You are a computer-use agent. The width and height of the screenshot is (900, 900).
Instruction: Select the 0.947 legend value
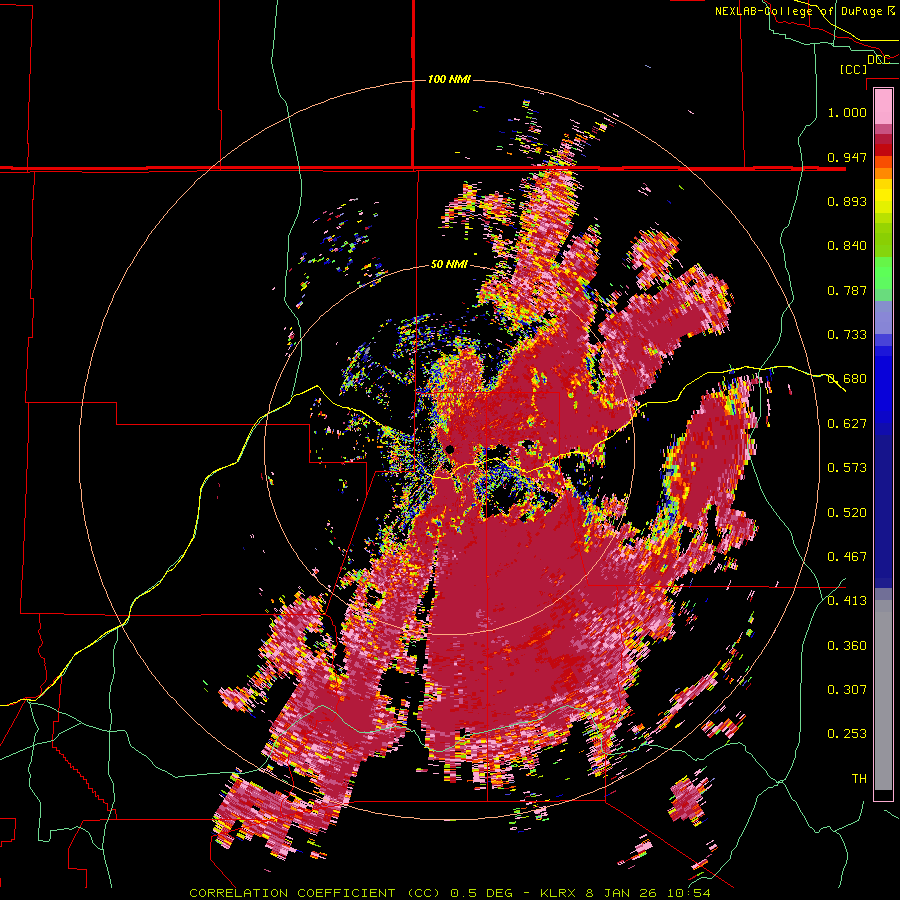click(x=847, y=157)
